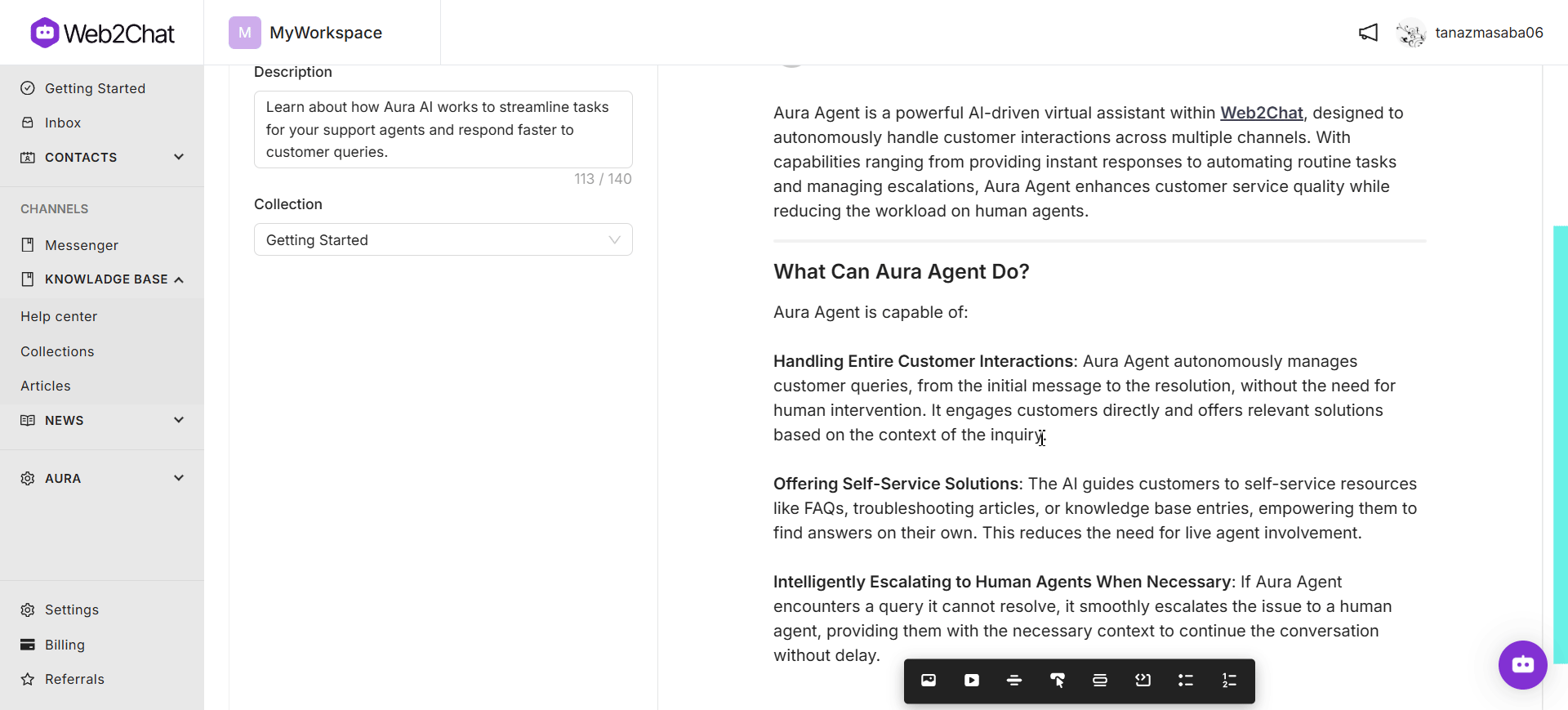Screen dimensions: 1568x710
Task: Open Billing page
Action: (65, 645)
